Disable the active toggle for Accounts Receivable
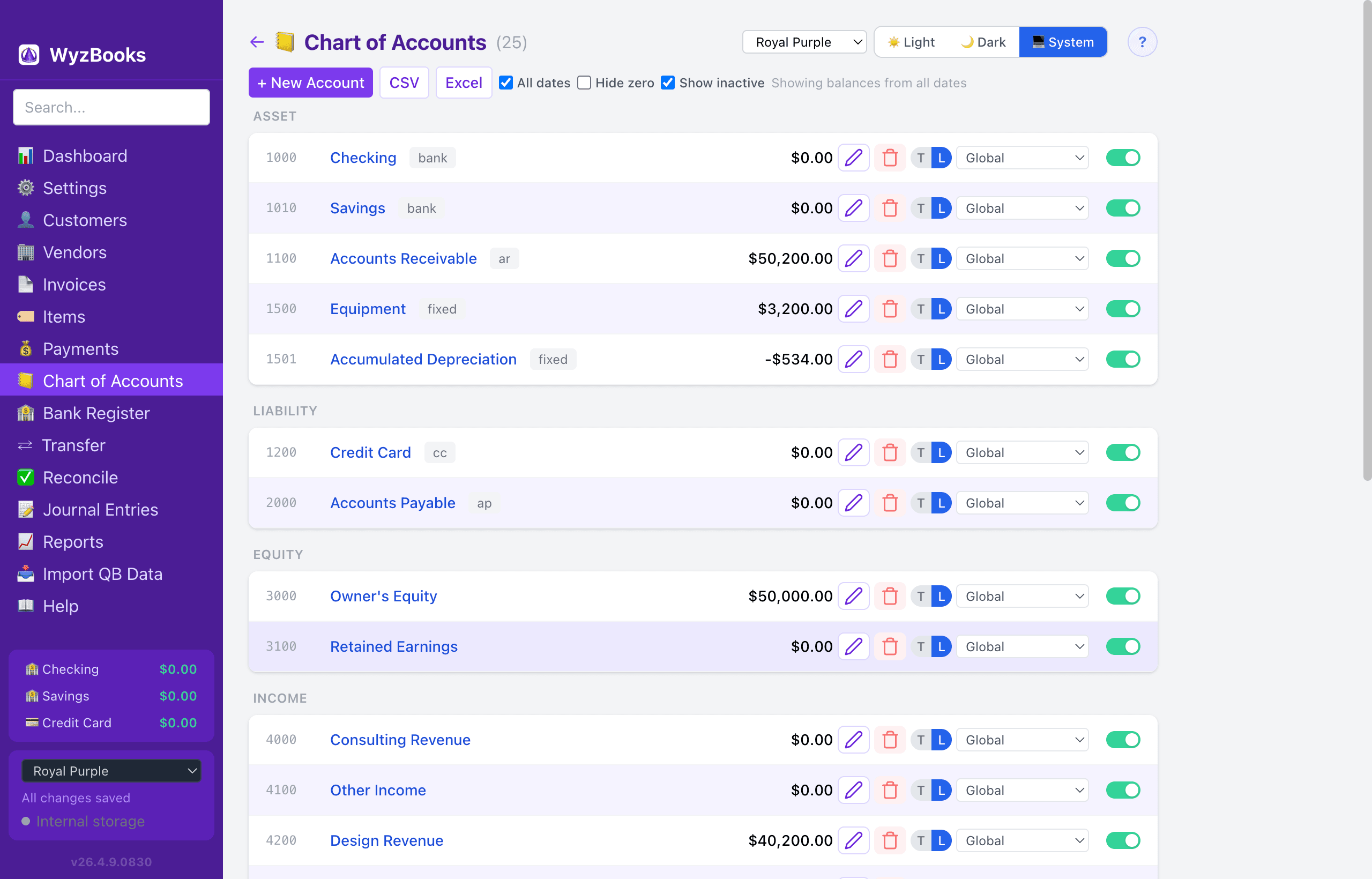1372x879 pixels. pyautogui.click(x=1123, y=258)
